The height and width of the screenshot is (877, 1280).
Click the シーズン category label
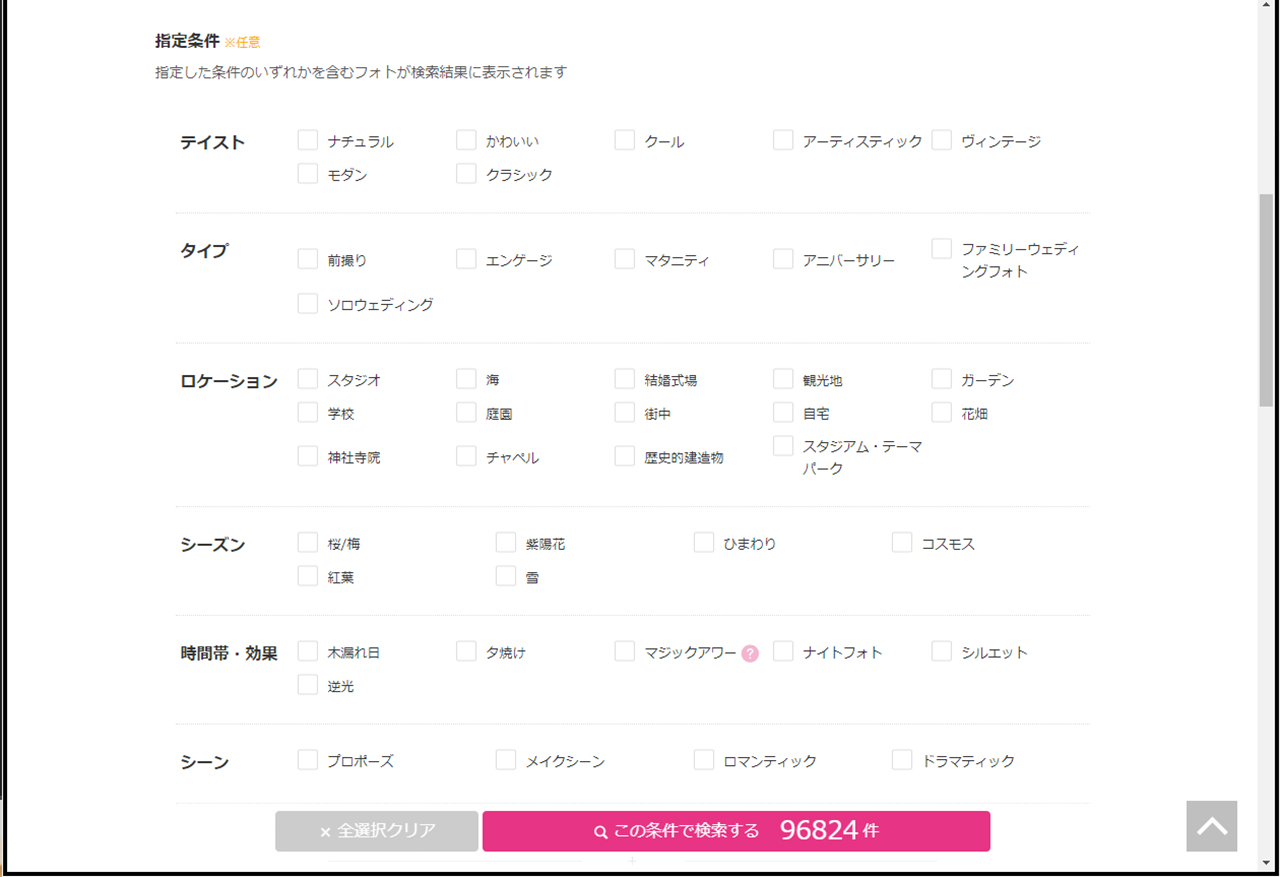pos(212,544)
